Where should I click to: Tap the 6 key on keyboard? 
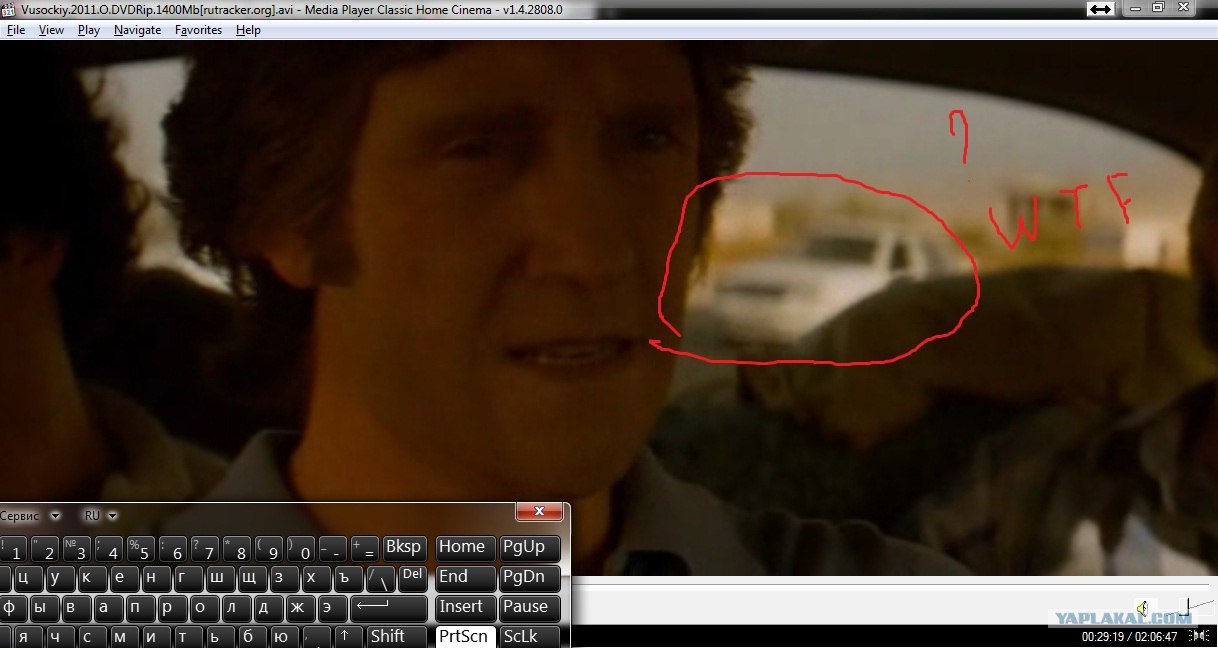click(173, 549)
